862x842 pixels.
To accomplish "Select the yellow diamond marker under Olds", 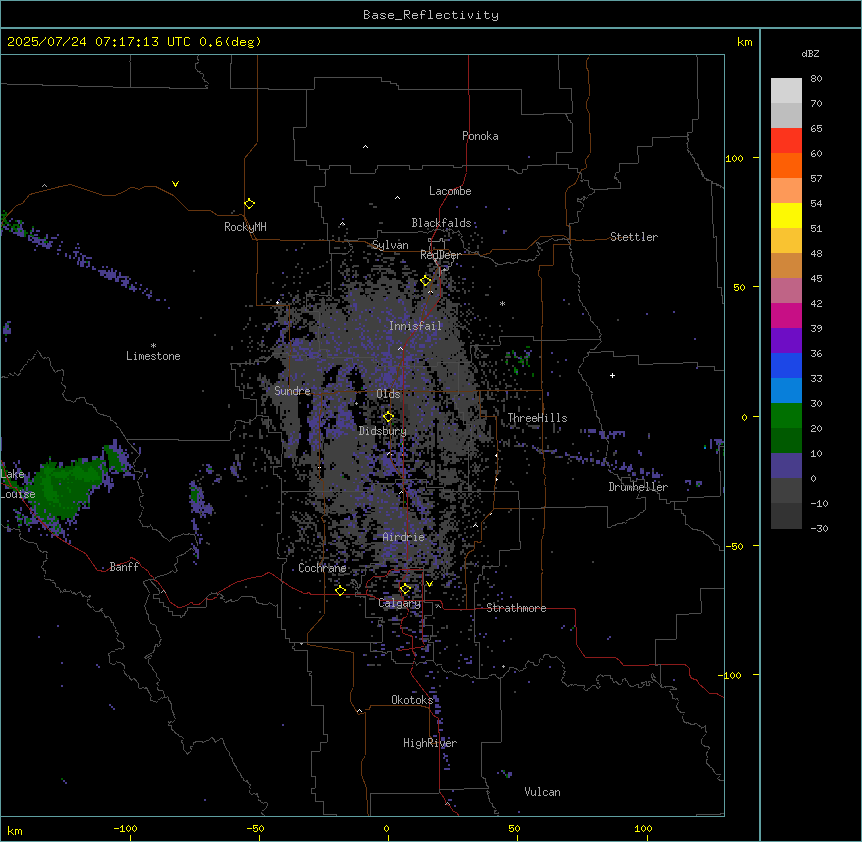I will click(x=389, y=416).
